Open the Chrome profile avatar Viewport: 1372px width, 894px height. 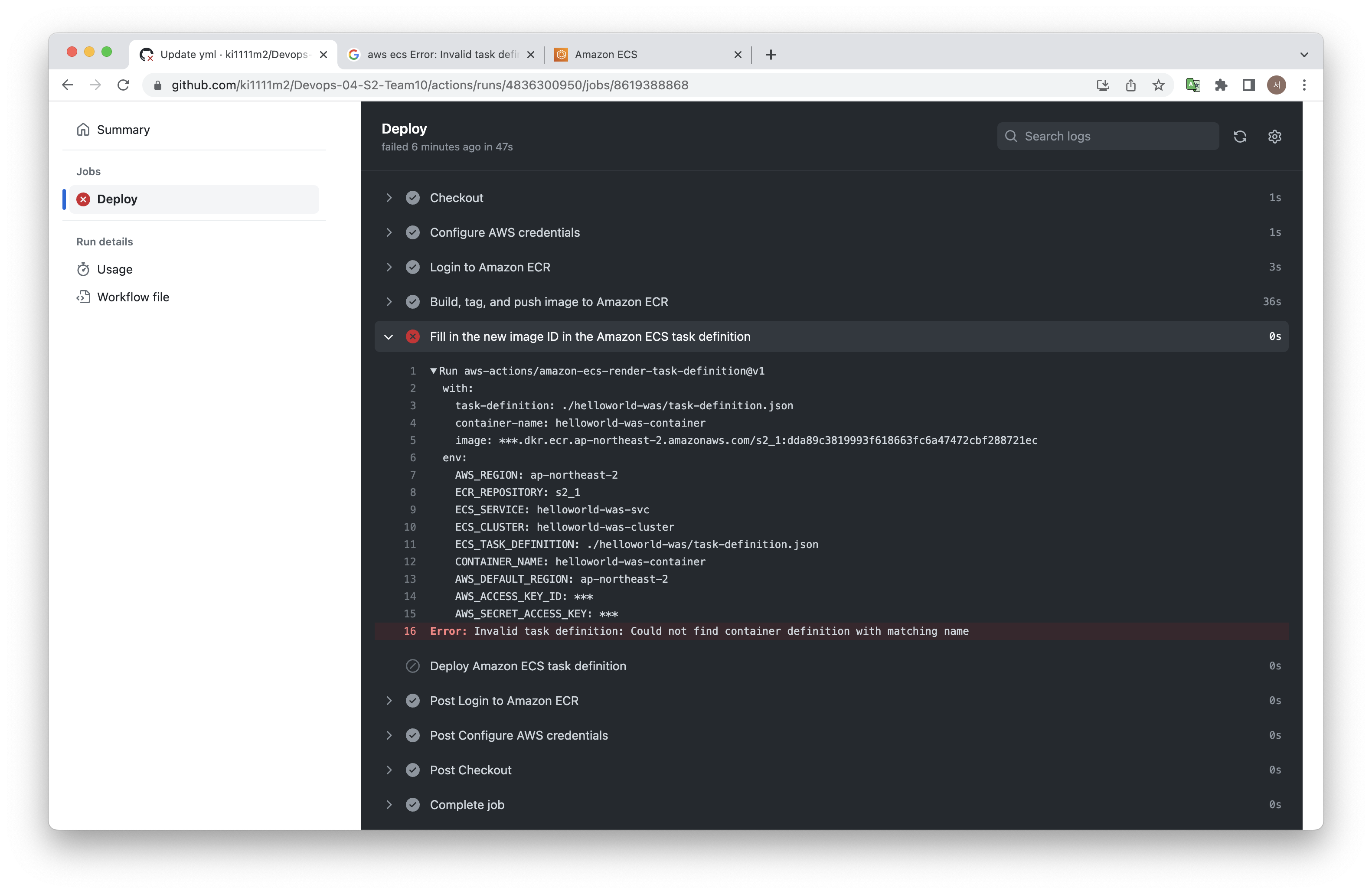[x=1276, y=85]
